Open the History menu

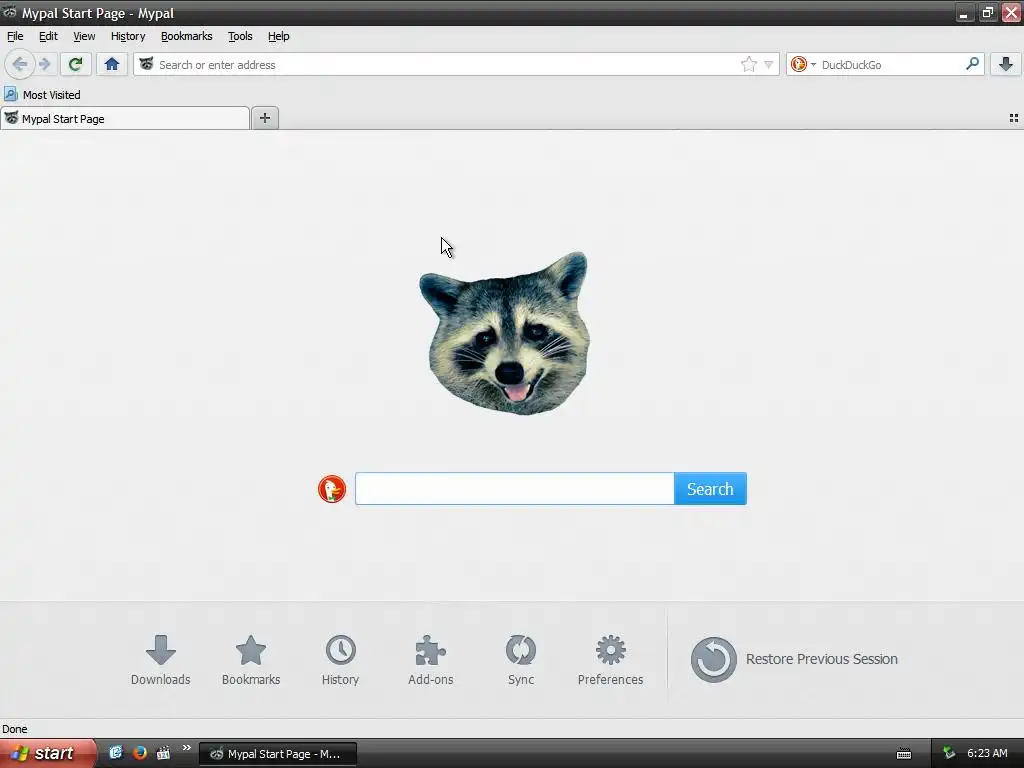pos(128,37)
